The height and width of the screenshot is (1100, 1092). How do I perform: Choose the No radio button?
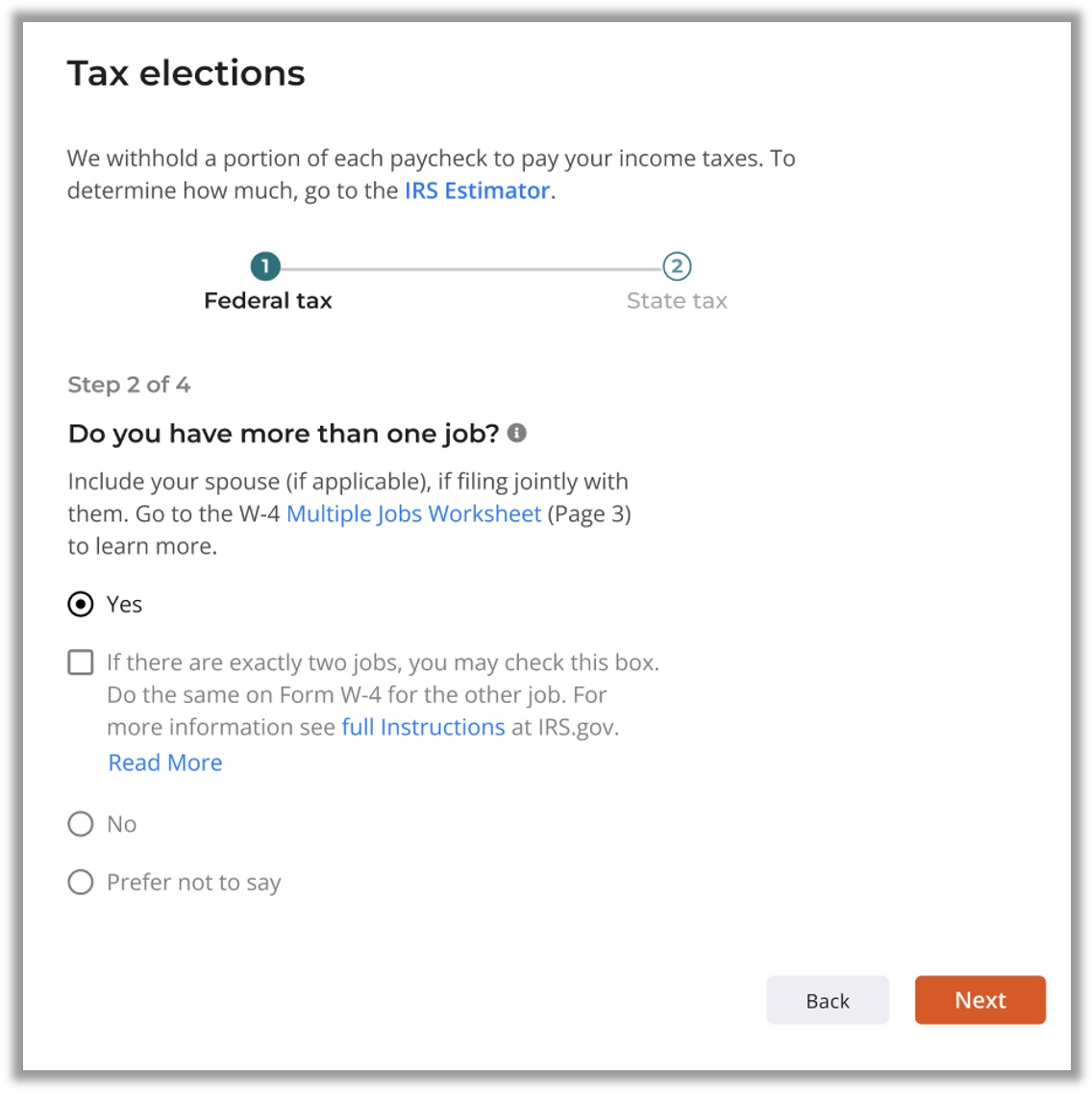coord(81,824)
